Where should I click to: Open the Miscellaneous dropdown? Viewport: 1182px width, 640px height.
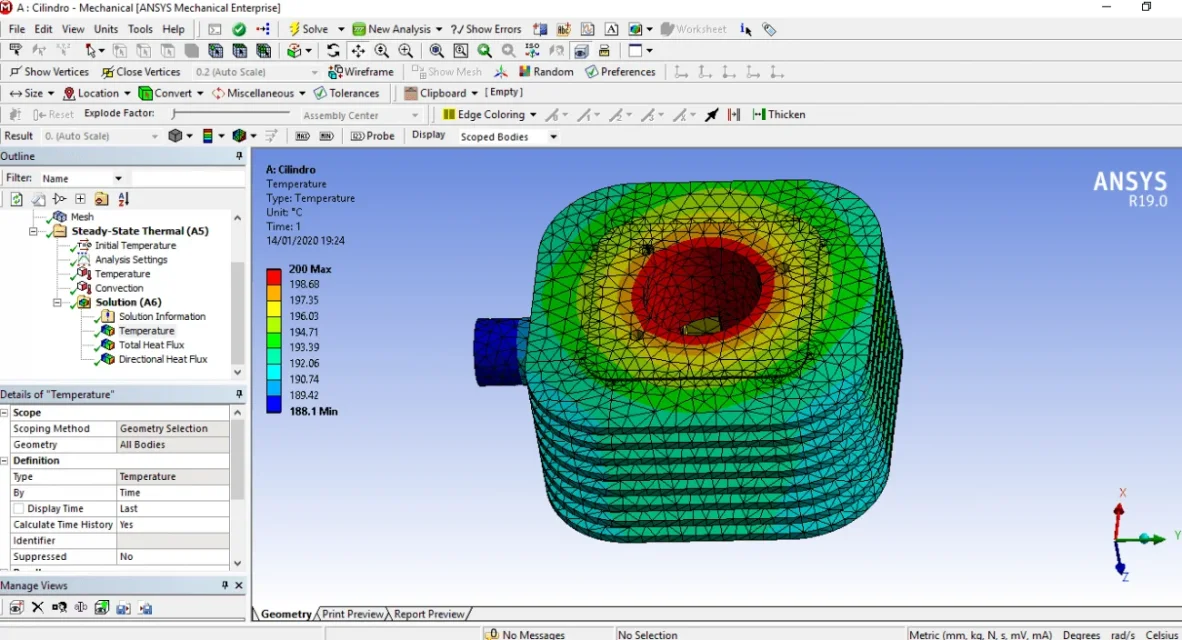click(259, 93)
